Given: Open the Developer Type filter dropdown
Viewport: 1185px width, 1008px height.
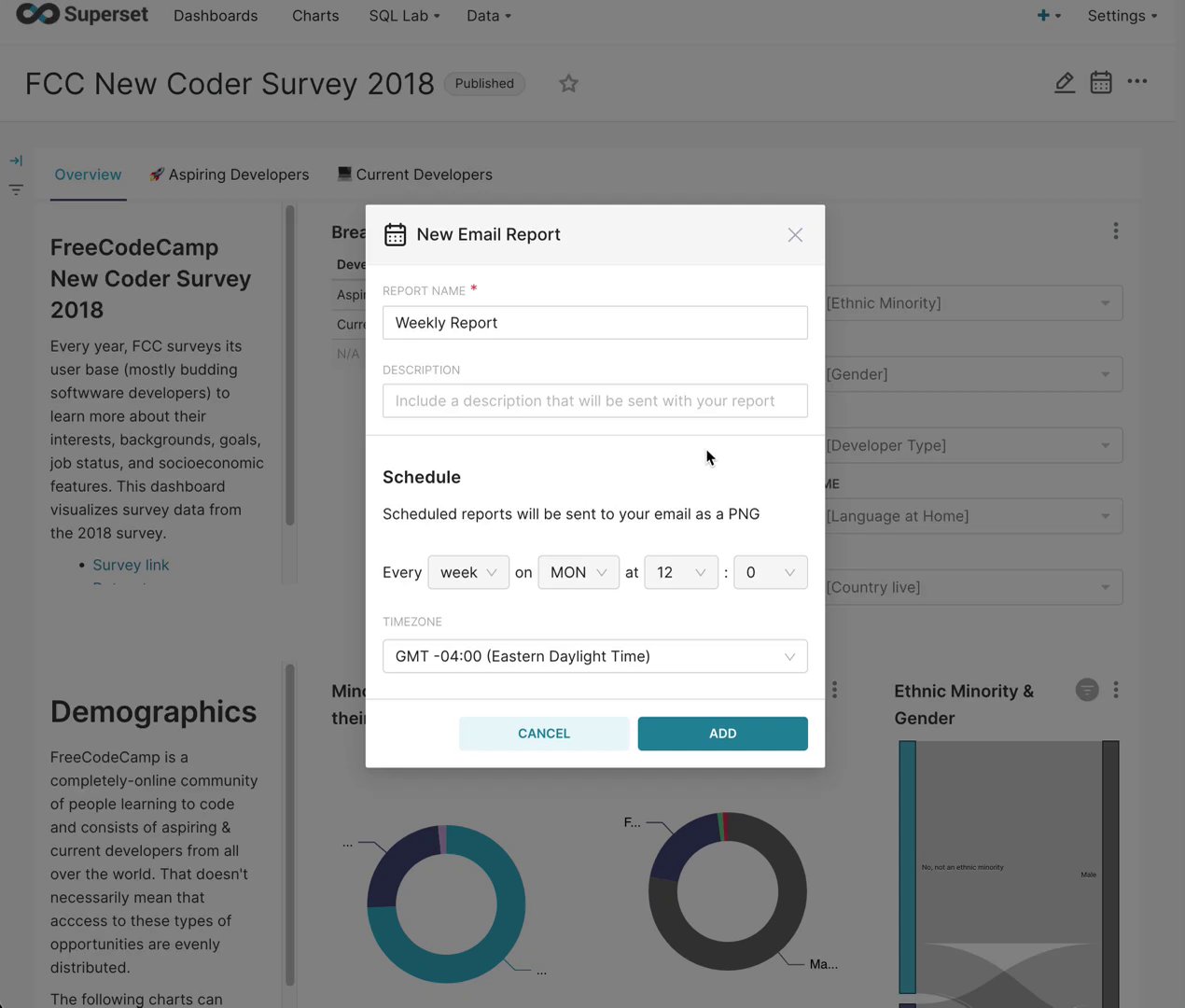Looking at the screenshot, I should [x=973, y=445].
